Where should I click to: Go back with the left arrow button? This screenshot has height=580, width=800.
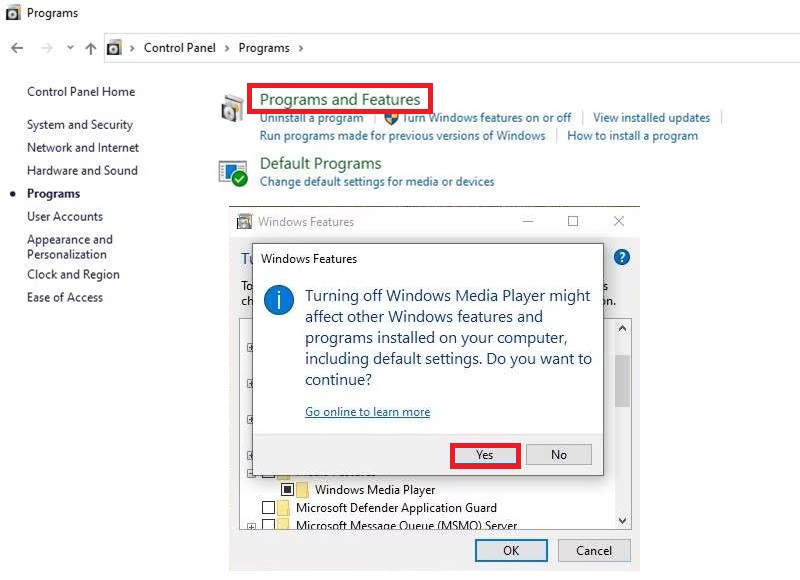pos(17,48)
